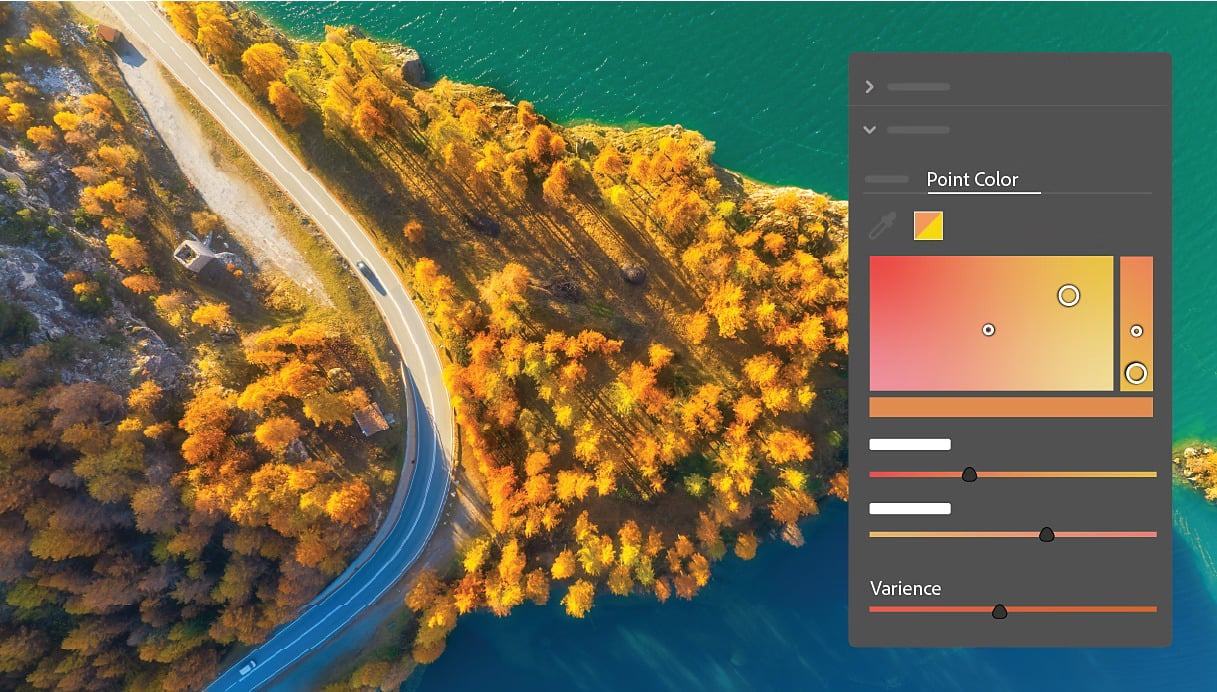1217x692 pixels.
Task: Collapse the open section using the down chevron
Action: tap(869, 130)
